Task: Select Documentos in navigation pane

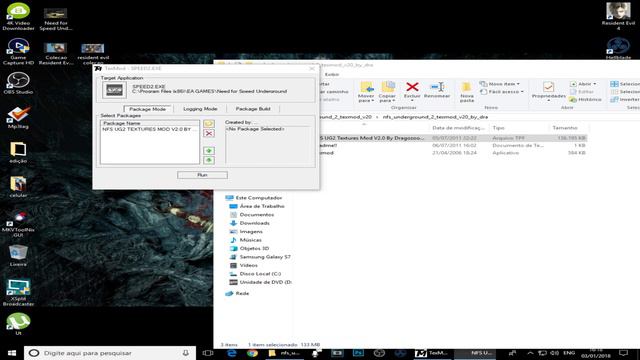Action: pyautogui.click(x=252, y=215)
